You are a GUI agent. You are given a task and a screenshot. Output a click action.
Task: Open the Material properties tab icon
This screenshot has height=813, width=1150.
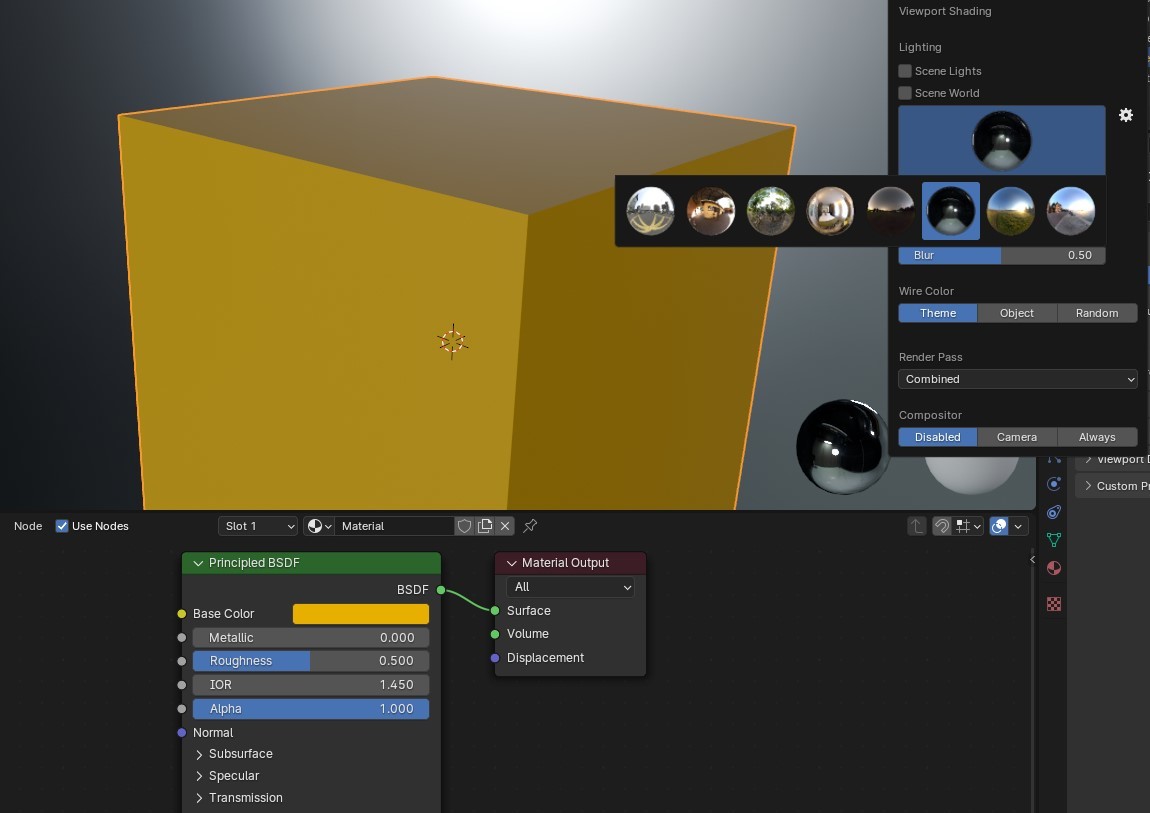[1054, 568]
